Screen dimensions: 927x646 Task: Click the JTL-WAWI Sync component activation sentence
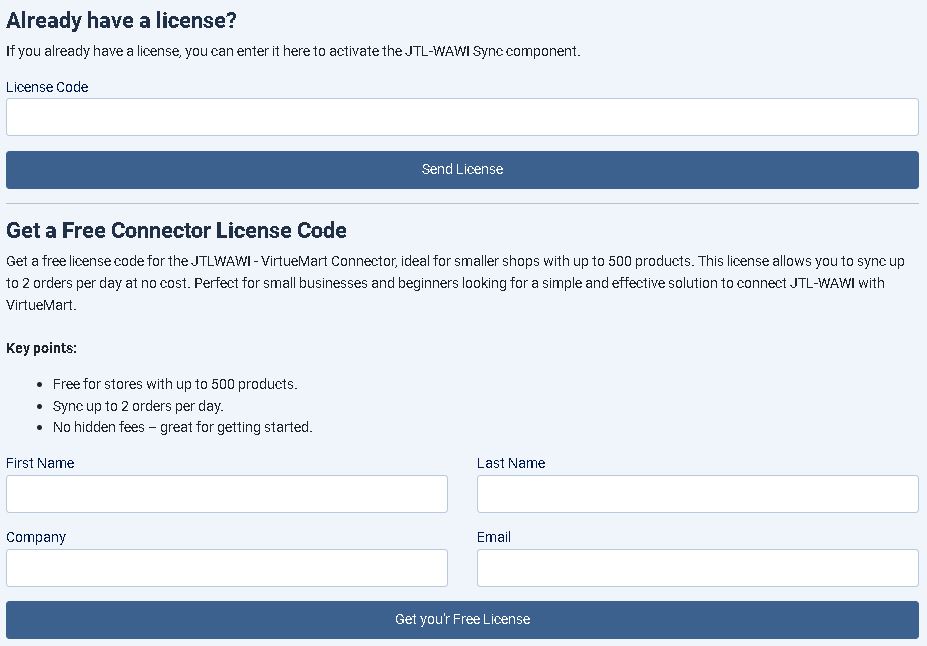pos(293,51)
